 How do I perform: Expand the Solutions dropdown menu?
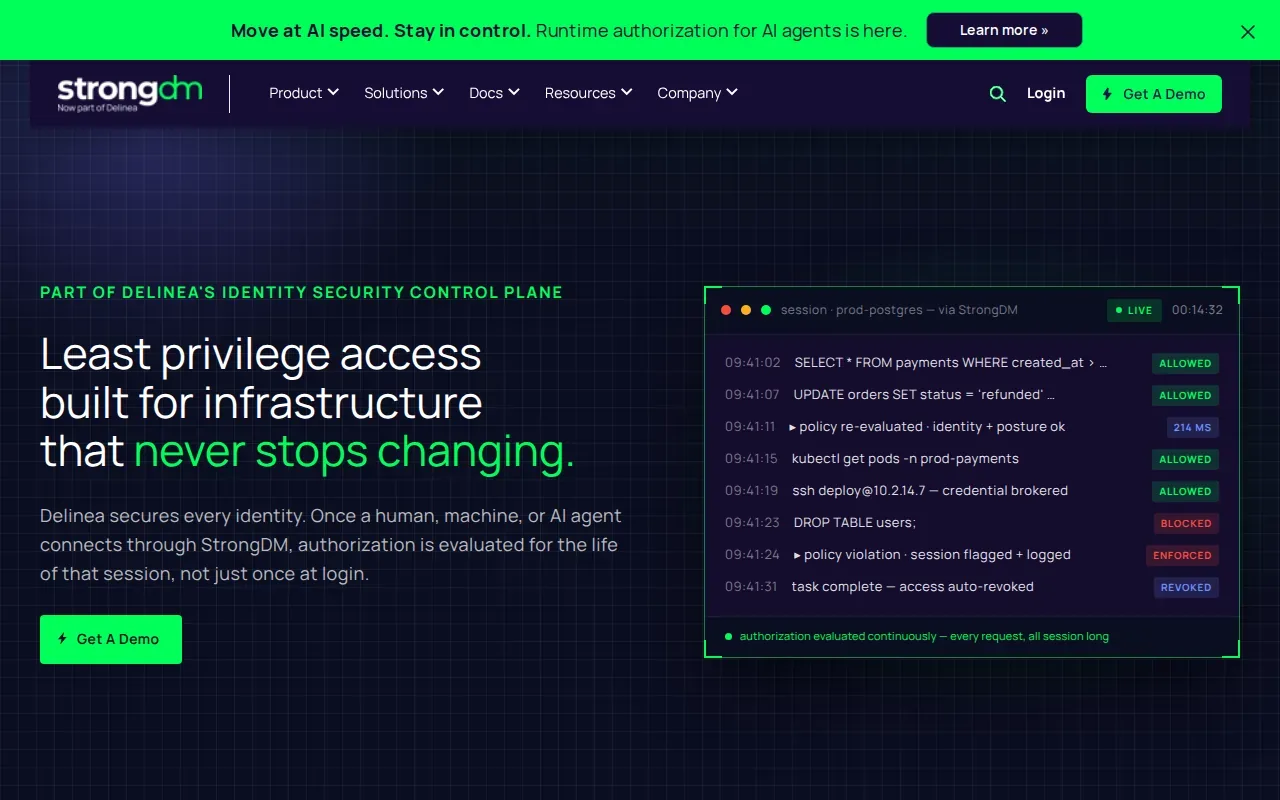point(404,93)
